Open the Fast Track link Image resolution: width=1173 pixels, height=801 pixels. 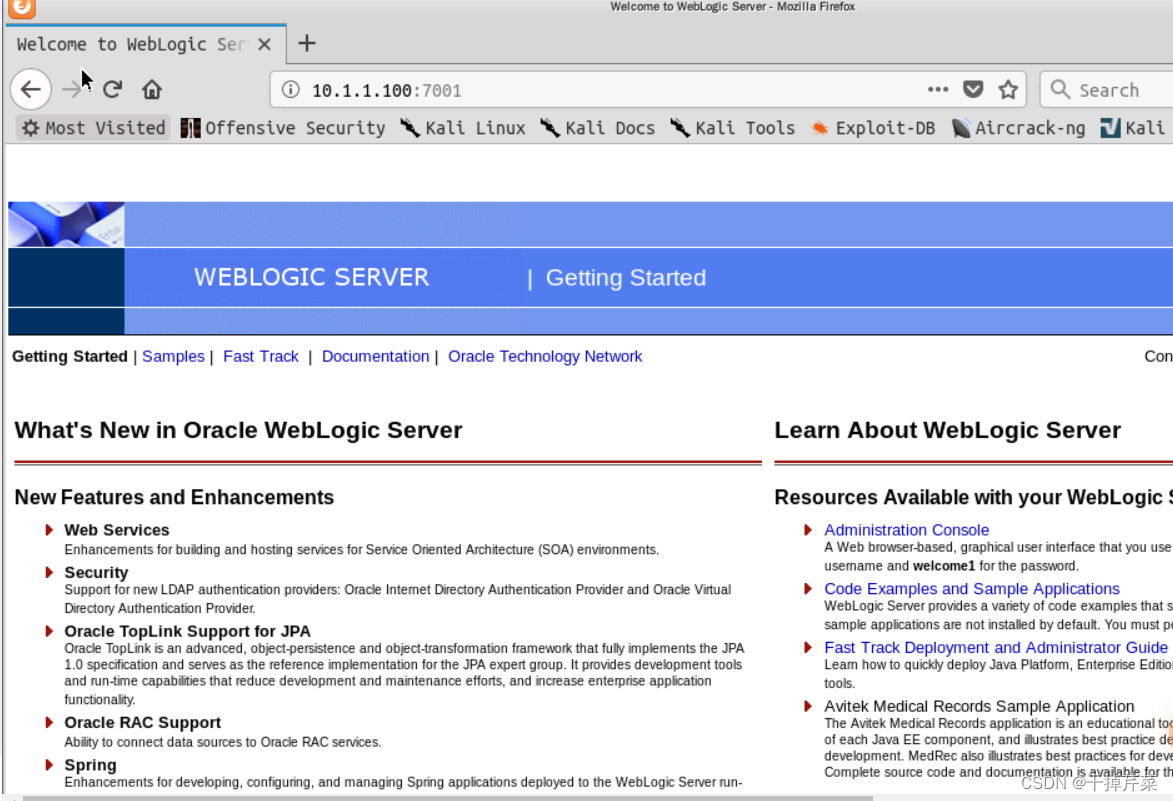(260, 357)
